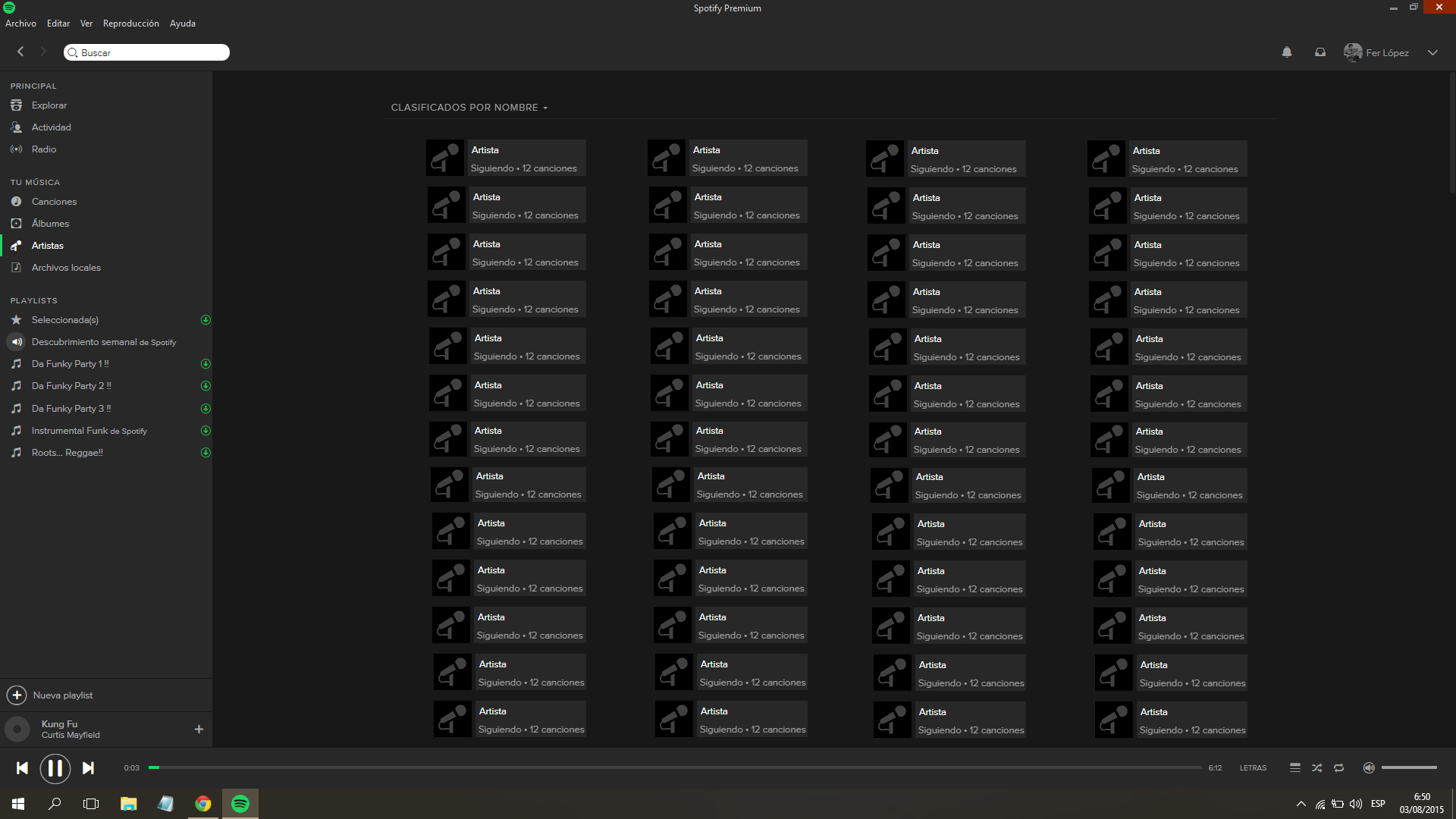Image resolution: width=1456 pixels, height=819 pixels.
Task: Go forward with the right arrow
Action: coord(43,52)
